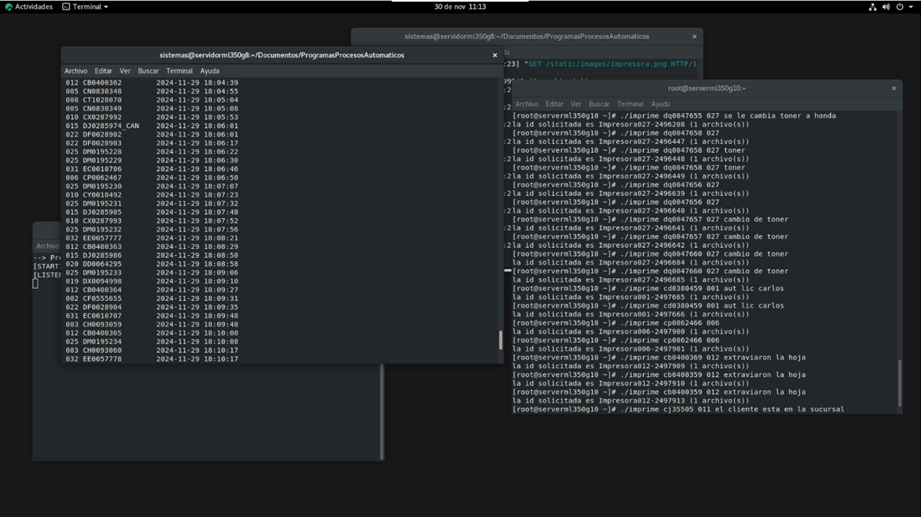Click the row '032 EE0057778' at bottom
This screenshot has height=517, width=921.
click(x=152, y=359)
